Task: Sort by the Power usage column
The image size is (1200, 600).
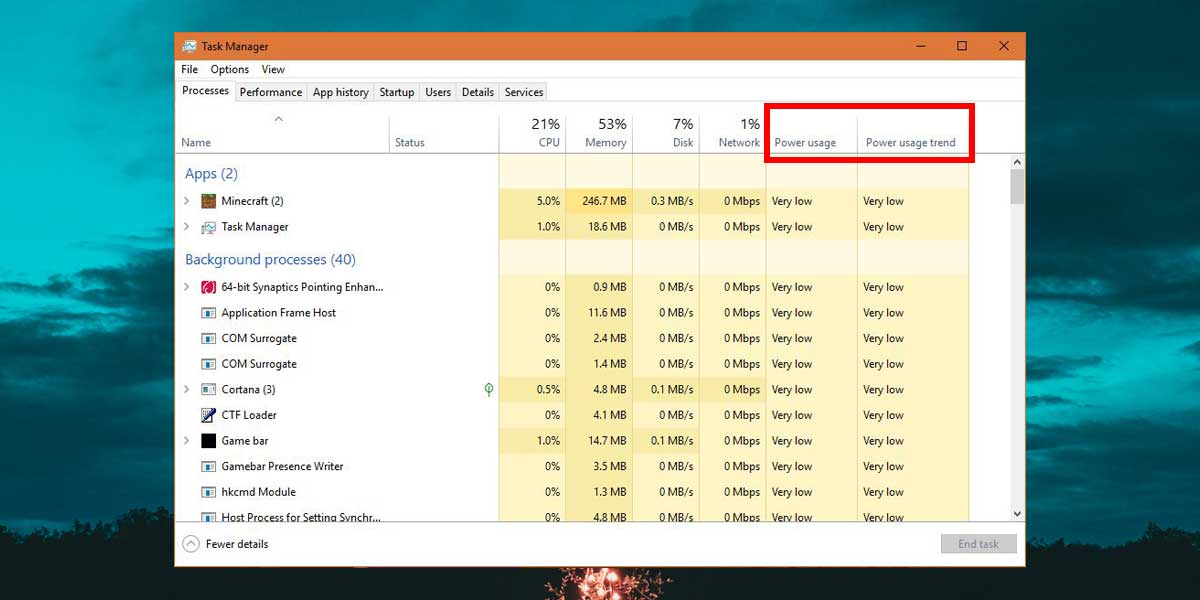Action: click(805, 142)
